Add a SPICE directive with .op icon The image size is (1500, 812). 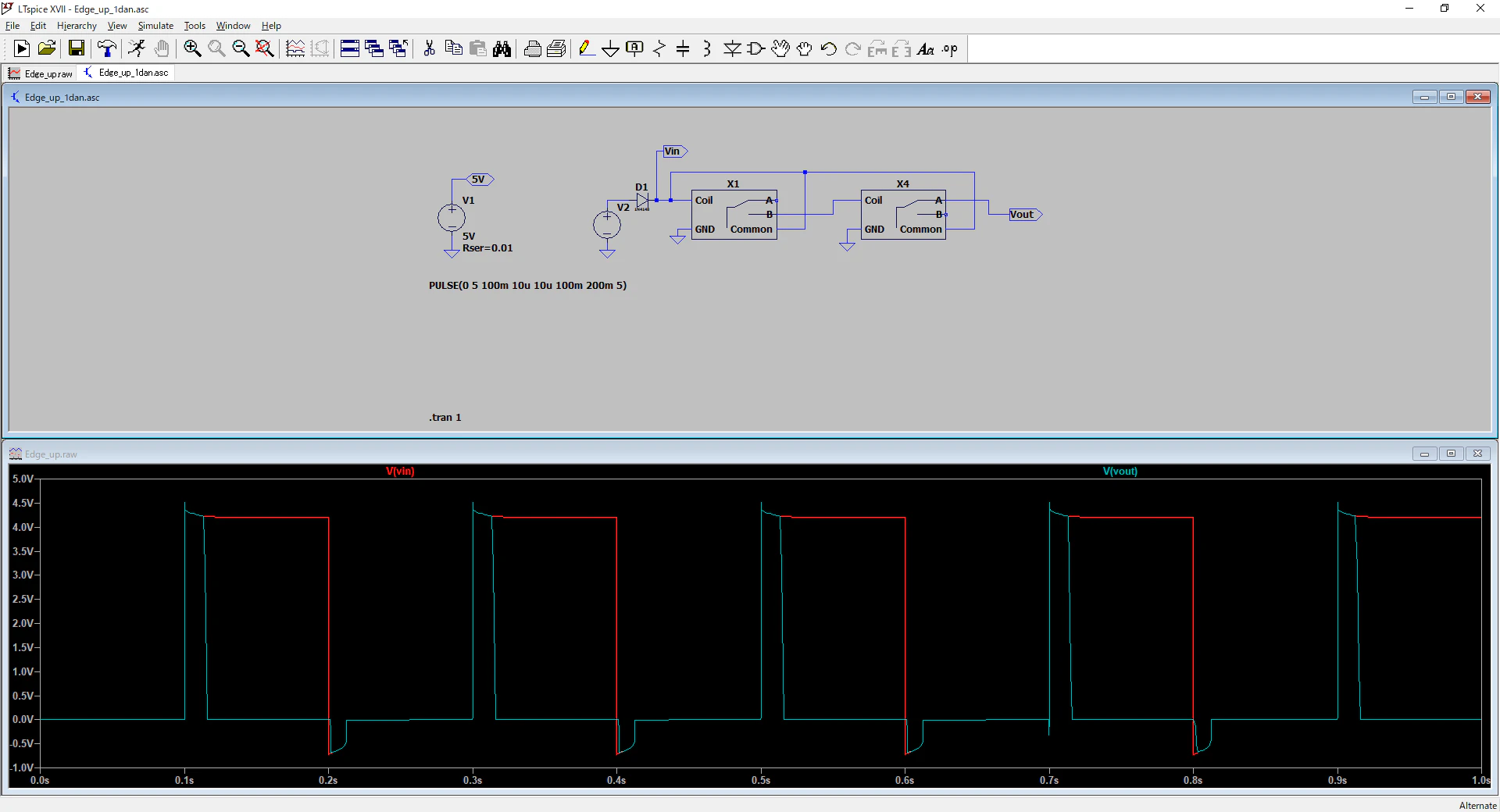coord(949,49)
